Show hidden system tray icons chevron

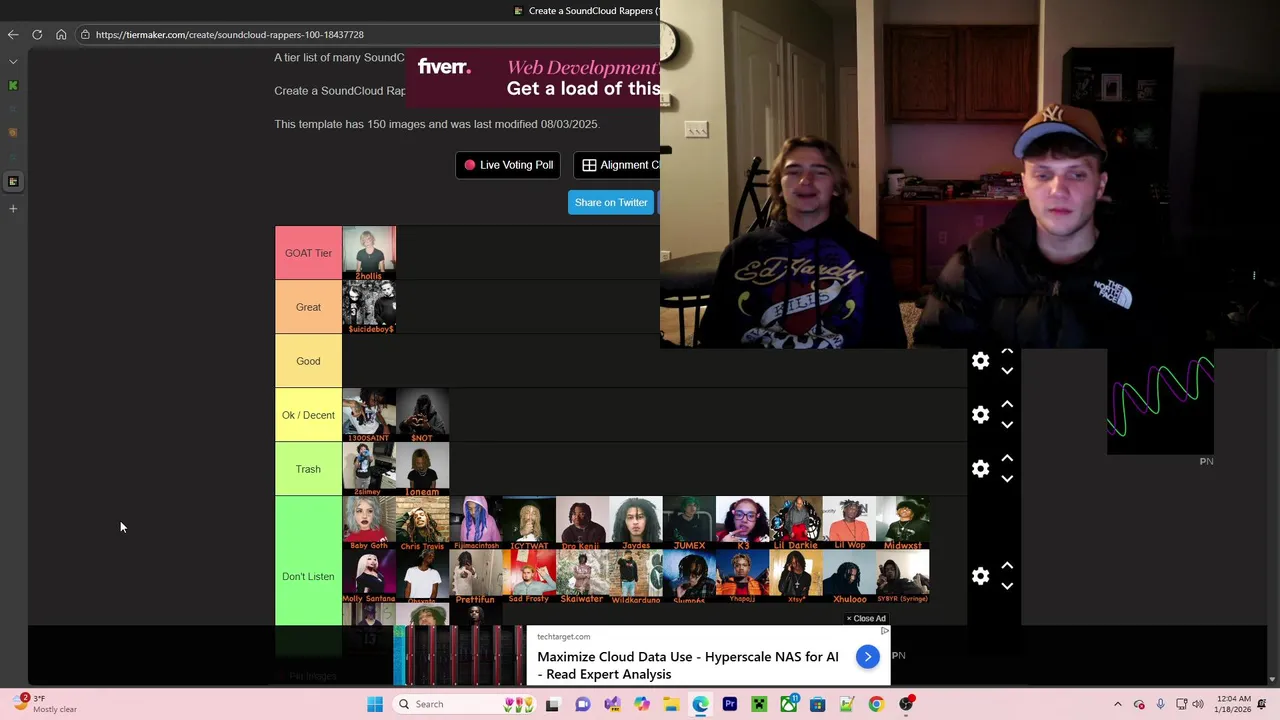1118,704
